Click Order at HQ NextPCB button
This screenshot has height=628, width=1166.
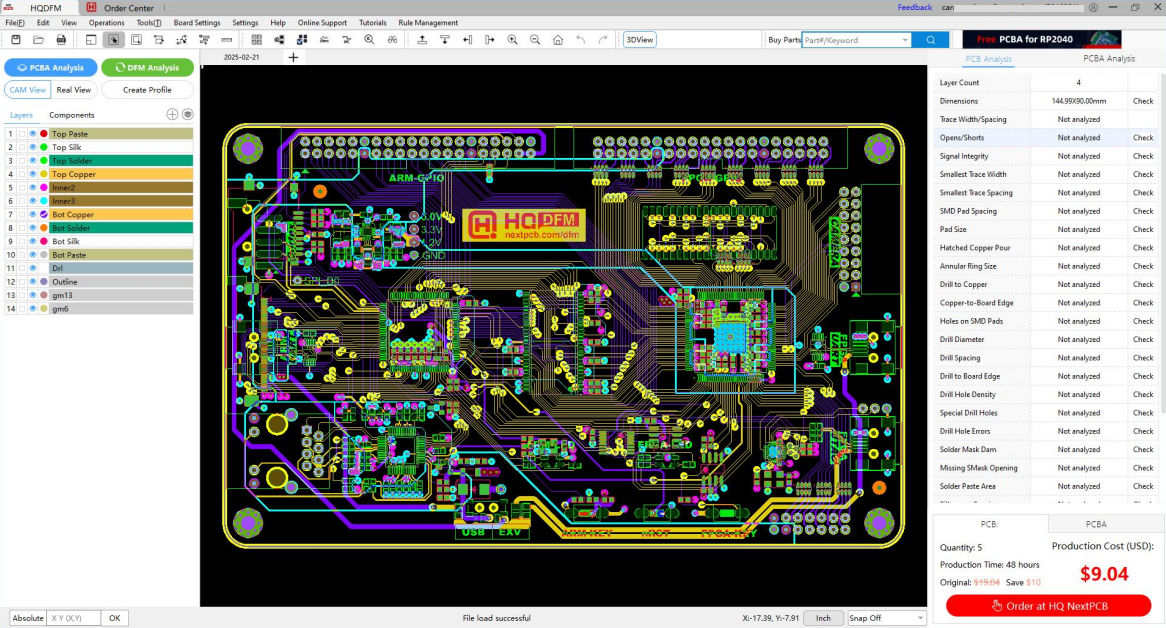pos(1048,605)
